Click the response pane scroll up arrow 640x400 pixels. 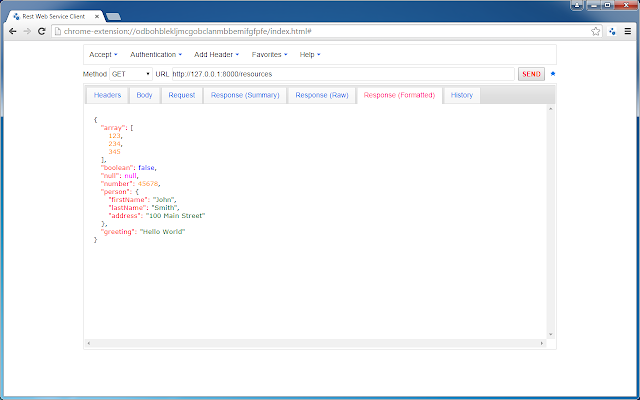click(551, 109)
